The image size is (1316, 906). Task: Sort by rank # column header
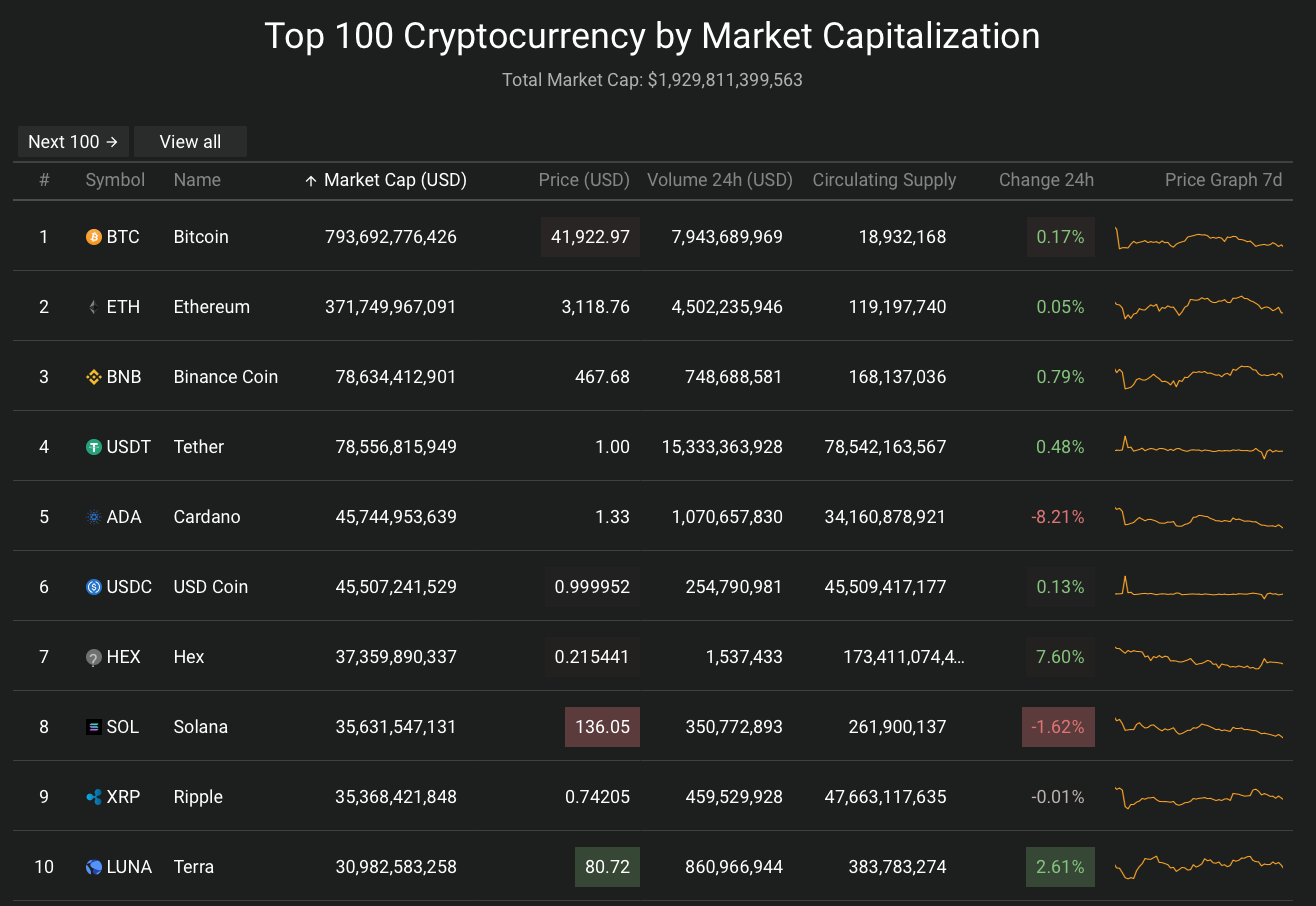tap(44, 180)
